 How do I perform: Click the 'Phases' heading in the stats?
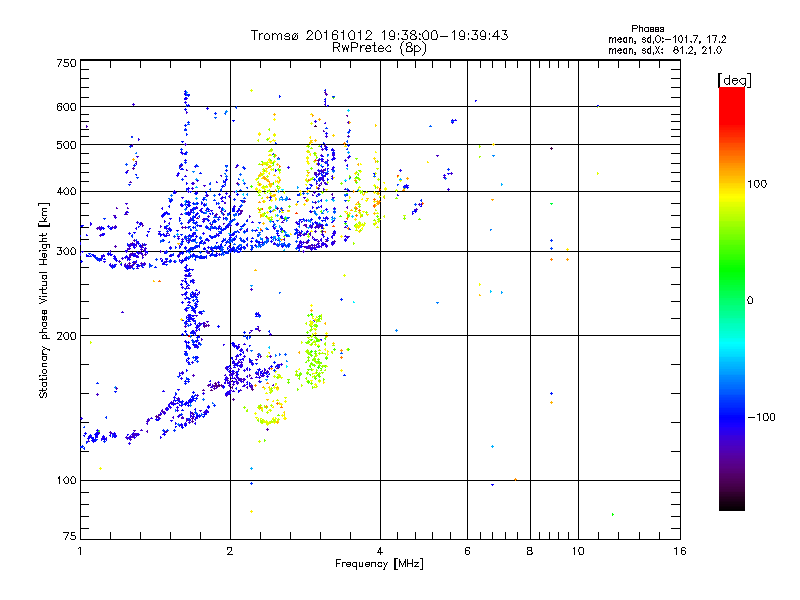[x=647, y=29]
